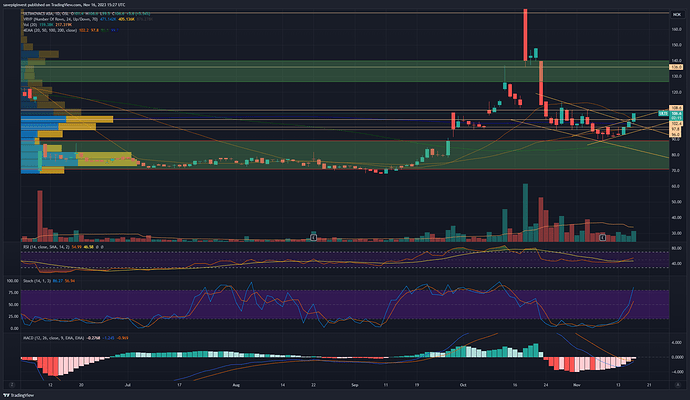
Task: Click the 108.6 price label on scale
Action: click(x=676, y=108)
